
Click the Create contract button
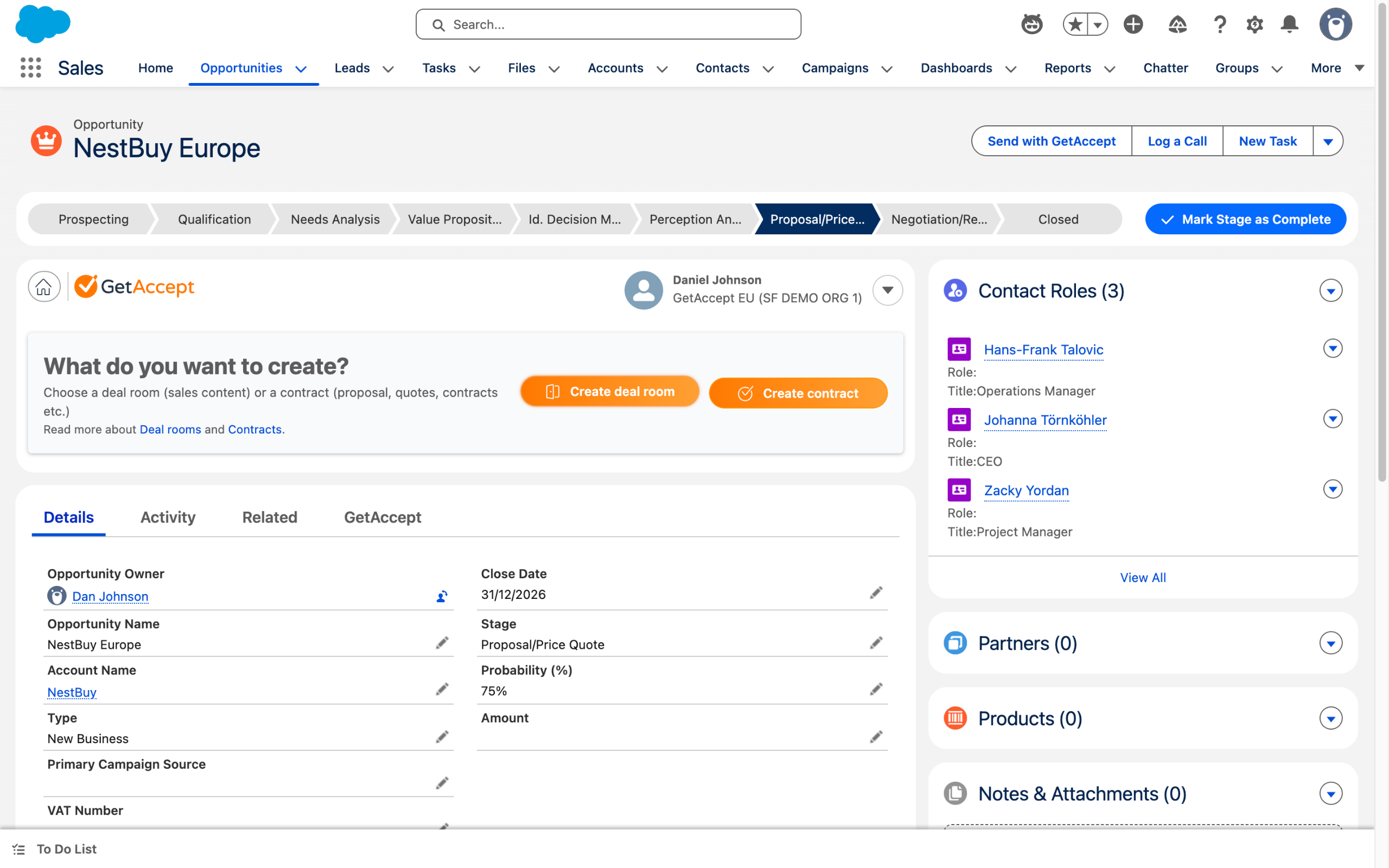pyautogui.click(x=798, y=393)
